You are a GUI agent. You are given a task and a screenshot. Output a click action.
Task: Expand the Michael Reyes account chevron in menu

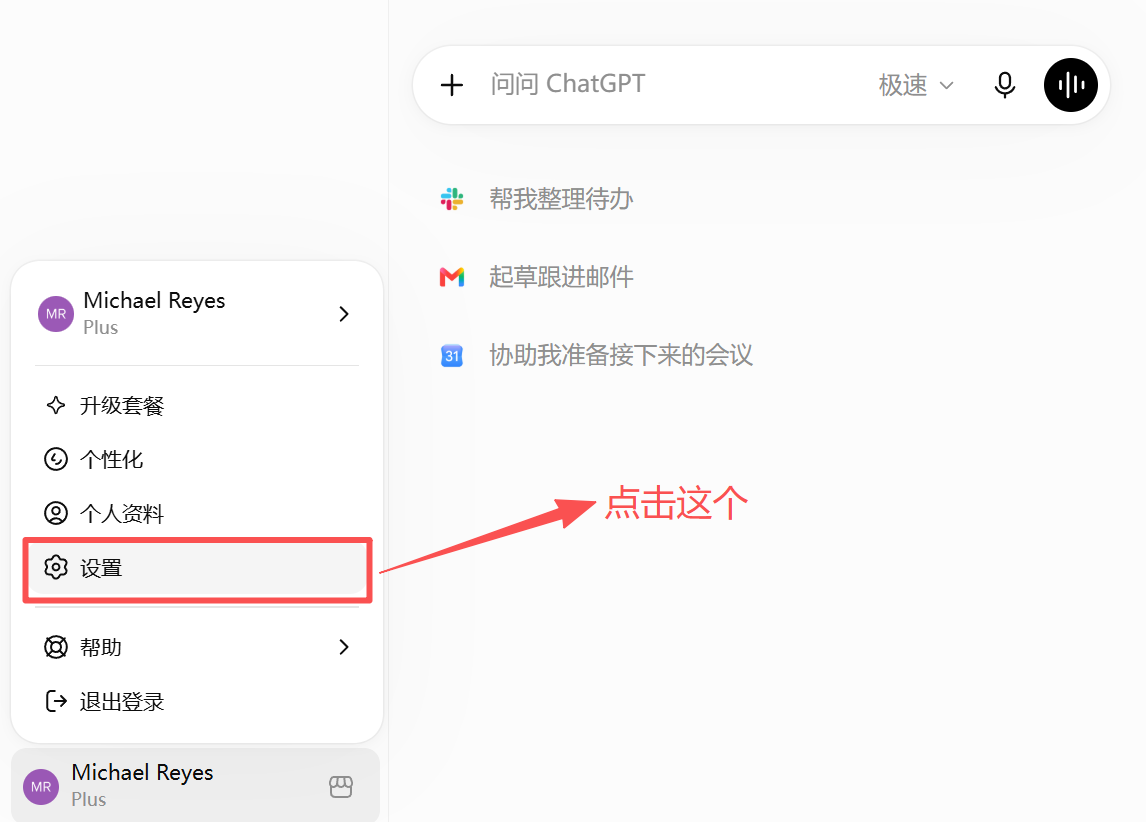click(344, 314)
